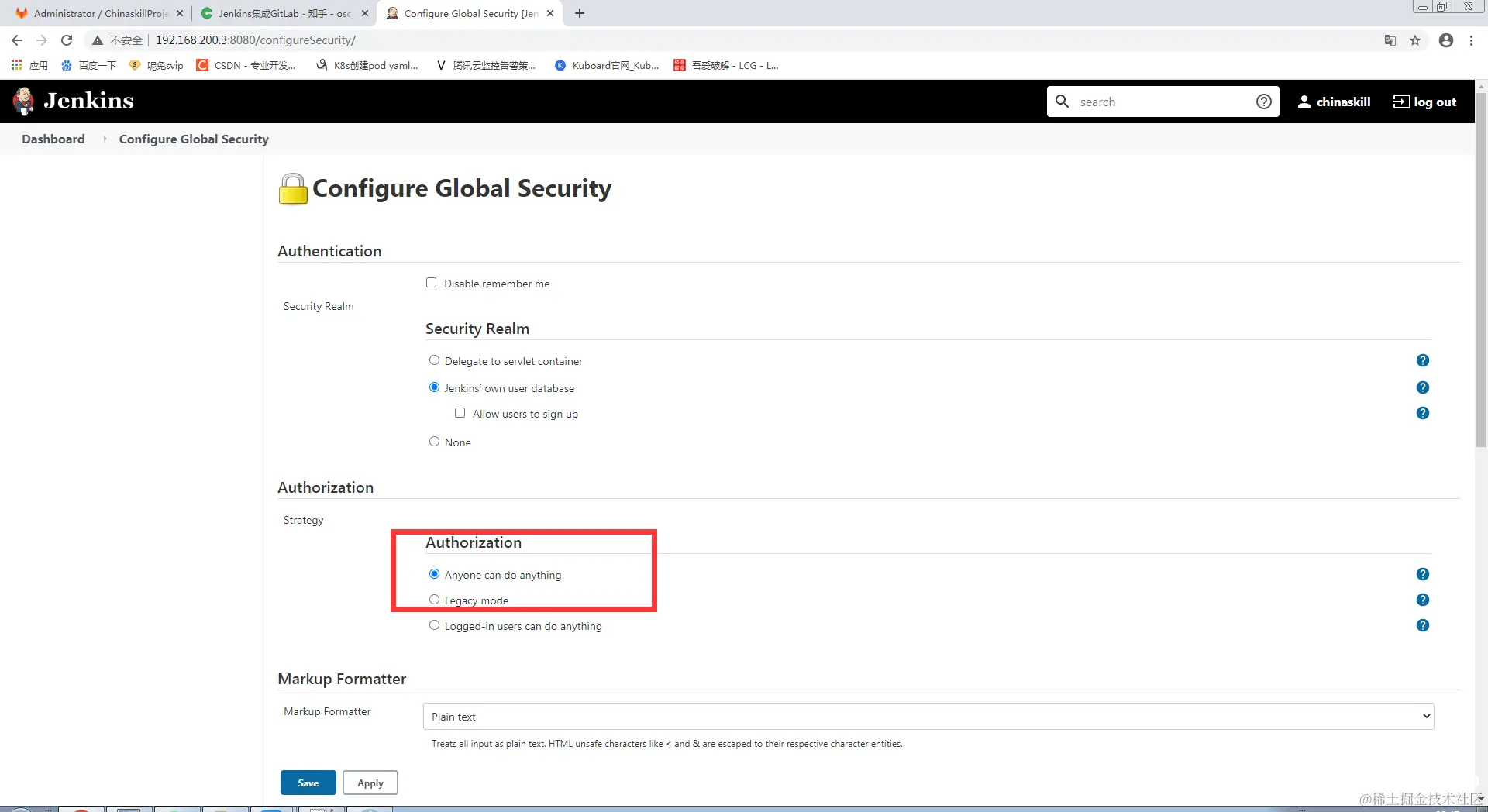Open the Kuboard官网 bookmark

[x=607, y=65]
